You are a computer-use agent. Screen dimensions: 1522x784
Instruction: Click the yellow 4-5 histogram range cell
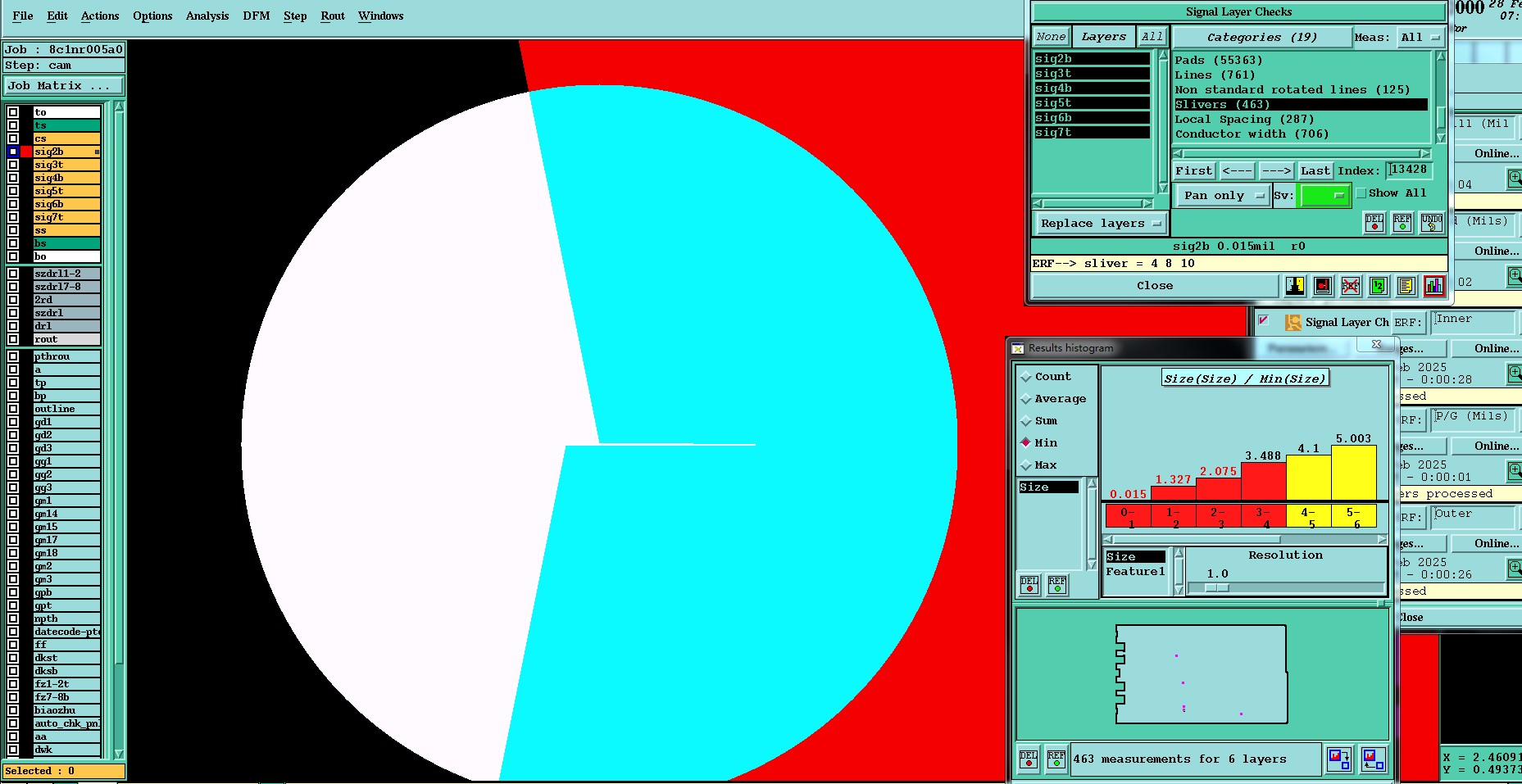tap(1309, 516)
